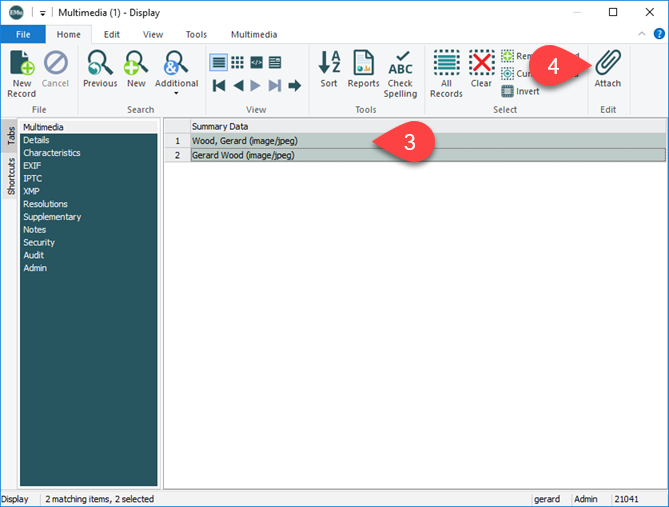Jump to the last record

tap(275, 86)
